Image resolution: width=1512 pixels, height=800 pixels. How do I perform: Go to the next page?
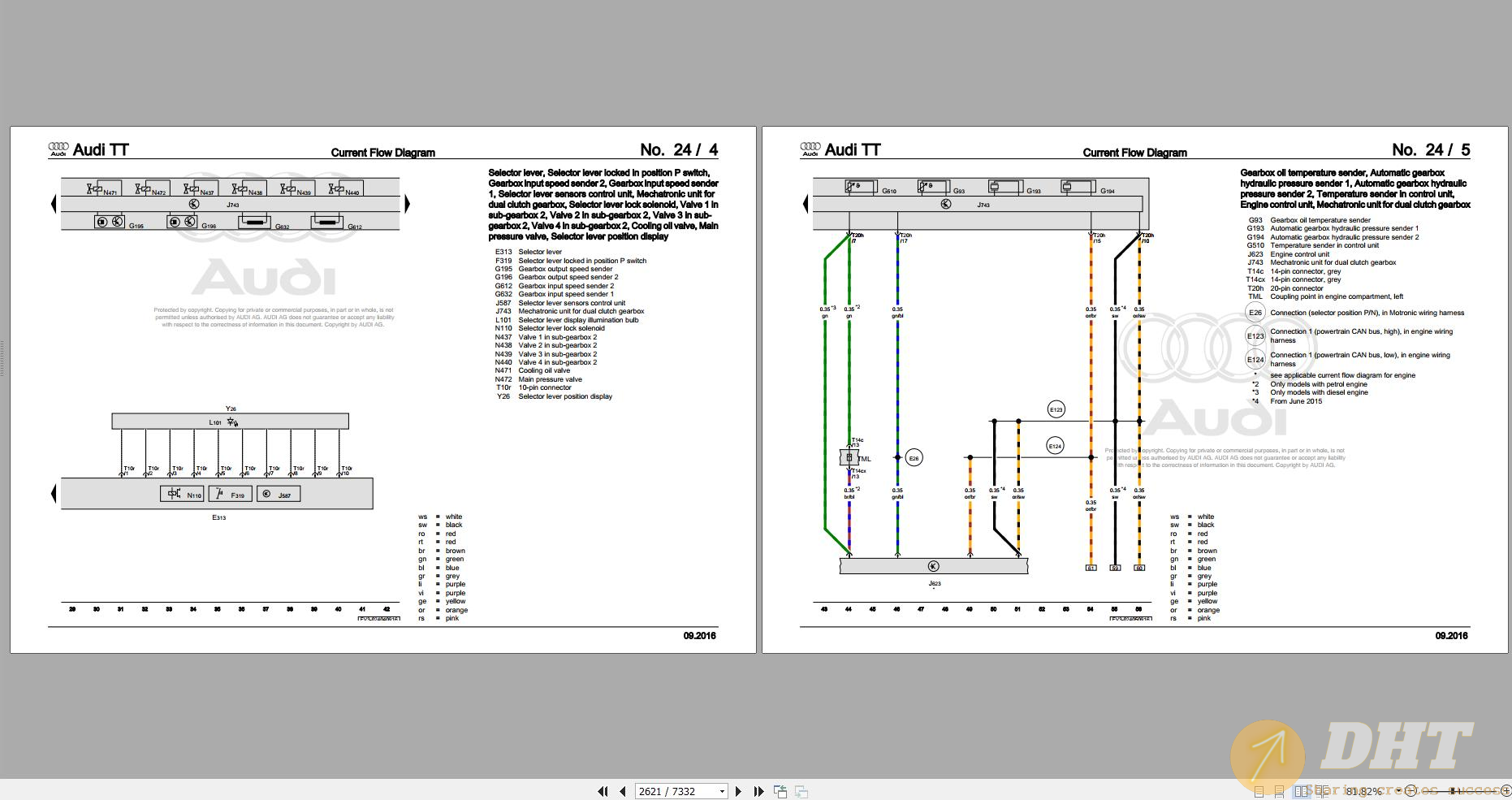738,791
